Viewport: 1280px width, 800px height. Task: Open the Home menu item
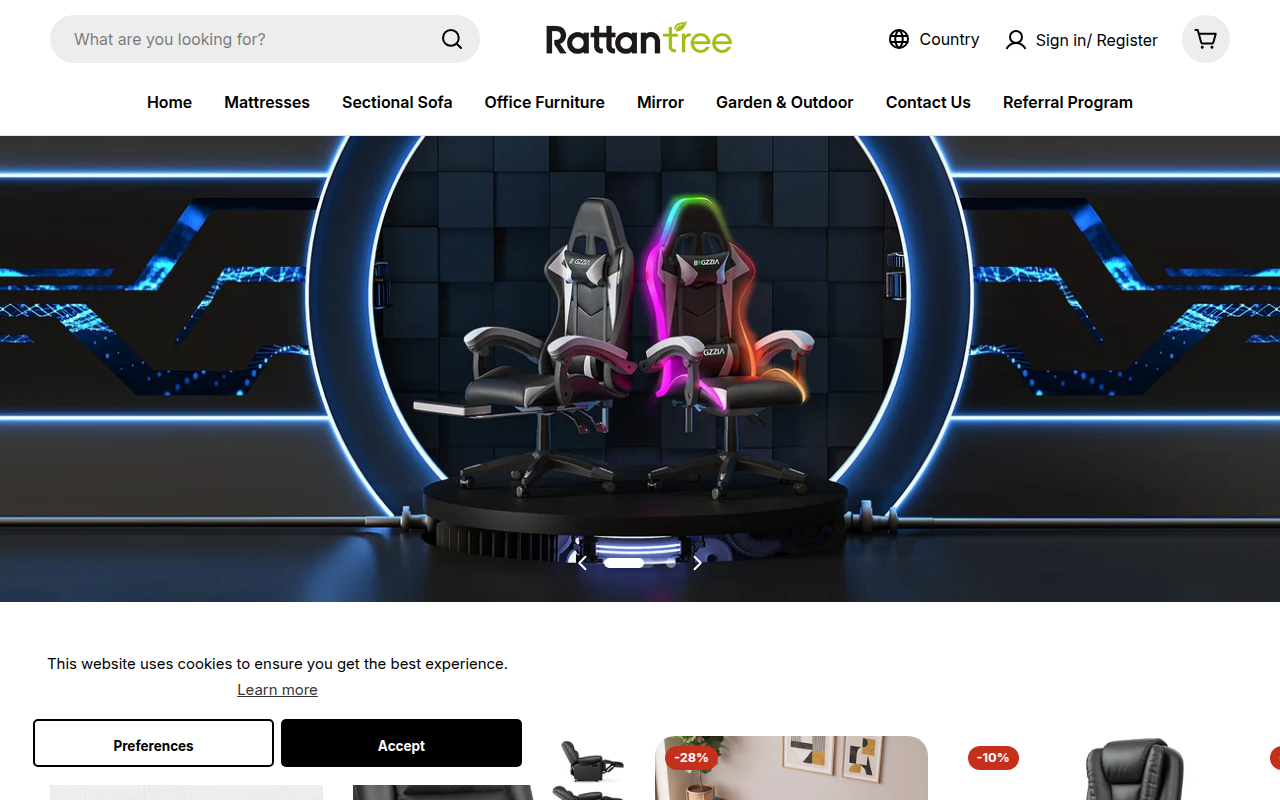point(169,102)
